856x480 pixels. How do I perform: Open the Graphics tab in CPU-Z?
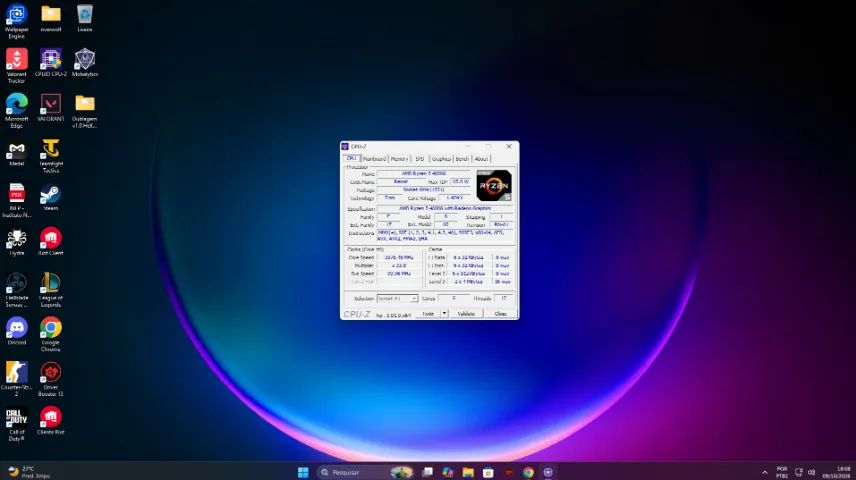(441, 159)
